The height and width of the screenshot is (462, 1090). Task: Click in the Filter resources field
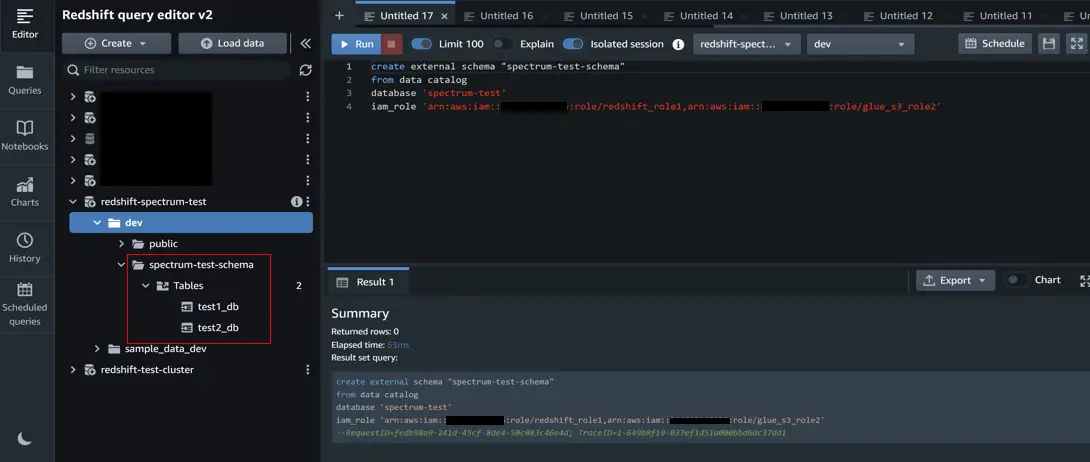tap(177, 70)
